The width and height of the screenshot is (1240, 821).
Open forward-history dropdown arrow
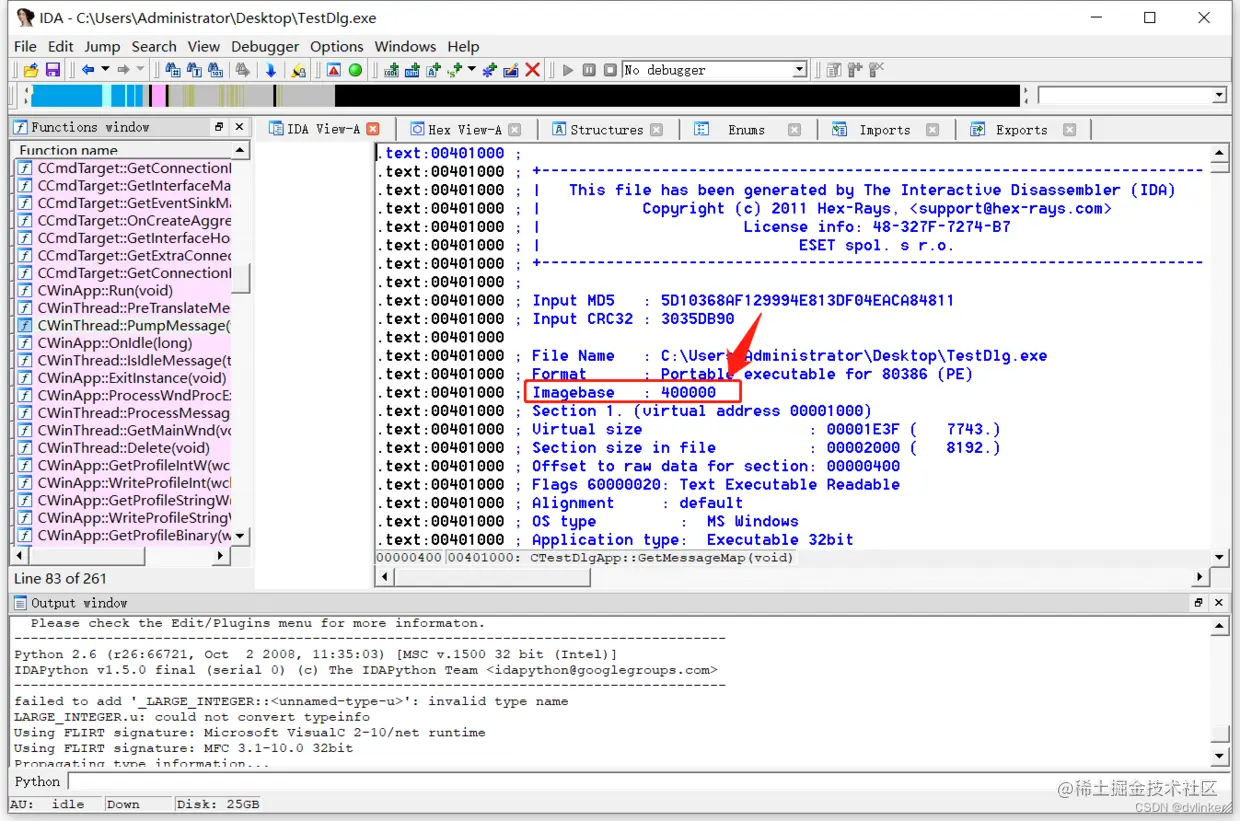coord(140,70)
